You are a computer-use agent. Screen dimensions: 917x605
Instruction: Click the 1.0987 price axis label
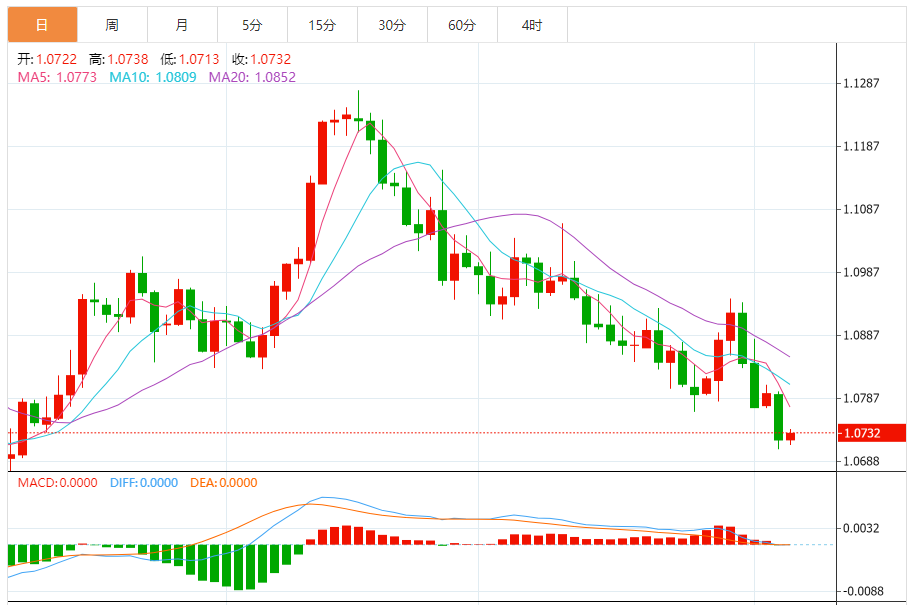(861, 272)
